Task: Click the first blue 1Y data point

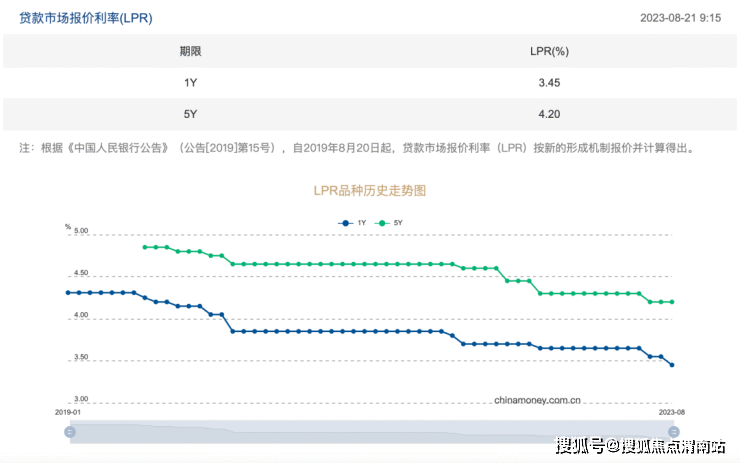Action: click(x=68, y=292)
